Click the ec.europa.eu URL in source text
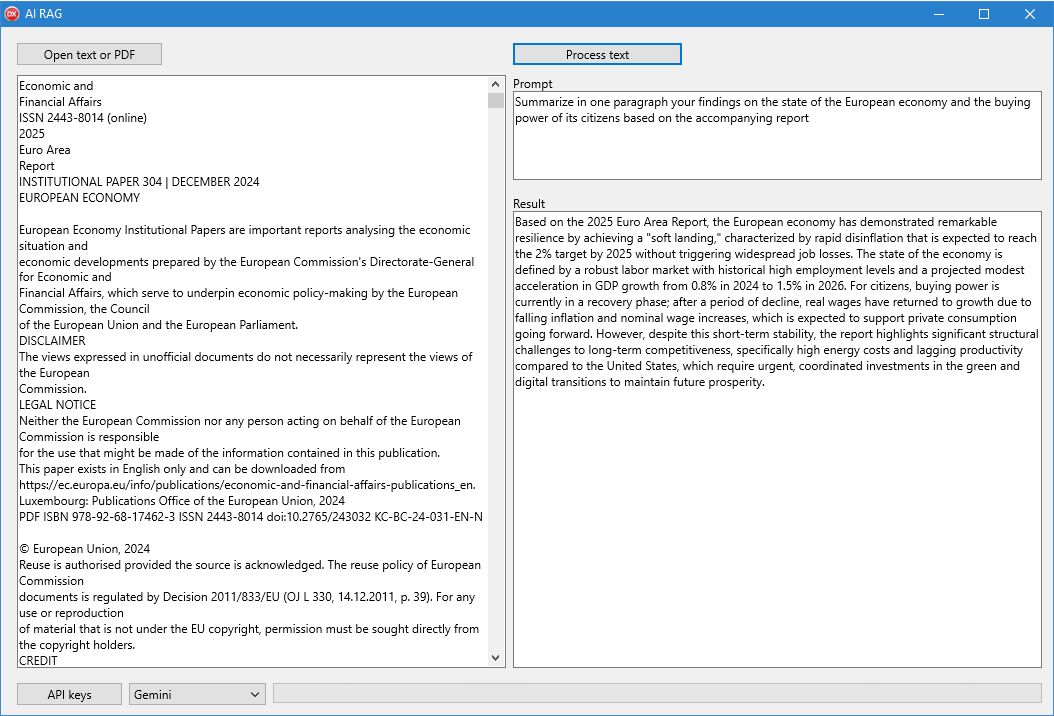1054x716 pixels. coord(247,485)
